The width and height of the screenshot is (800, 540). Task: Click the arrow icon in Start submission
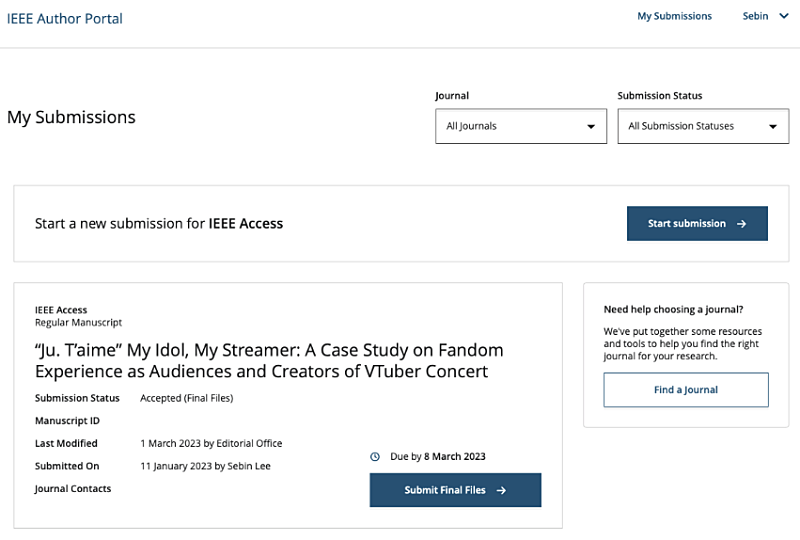741,224
